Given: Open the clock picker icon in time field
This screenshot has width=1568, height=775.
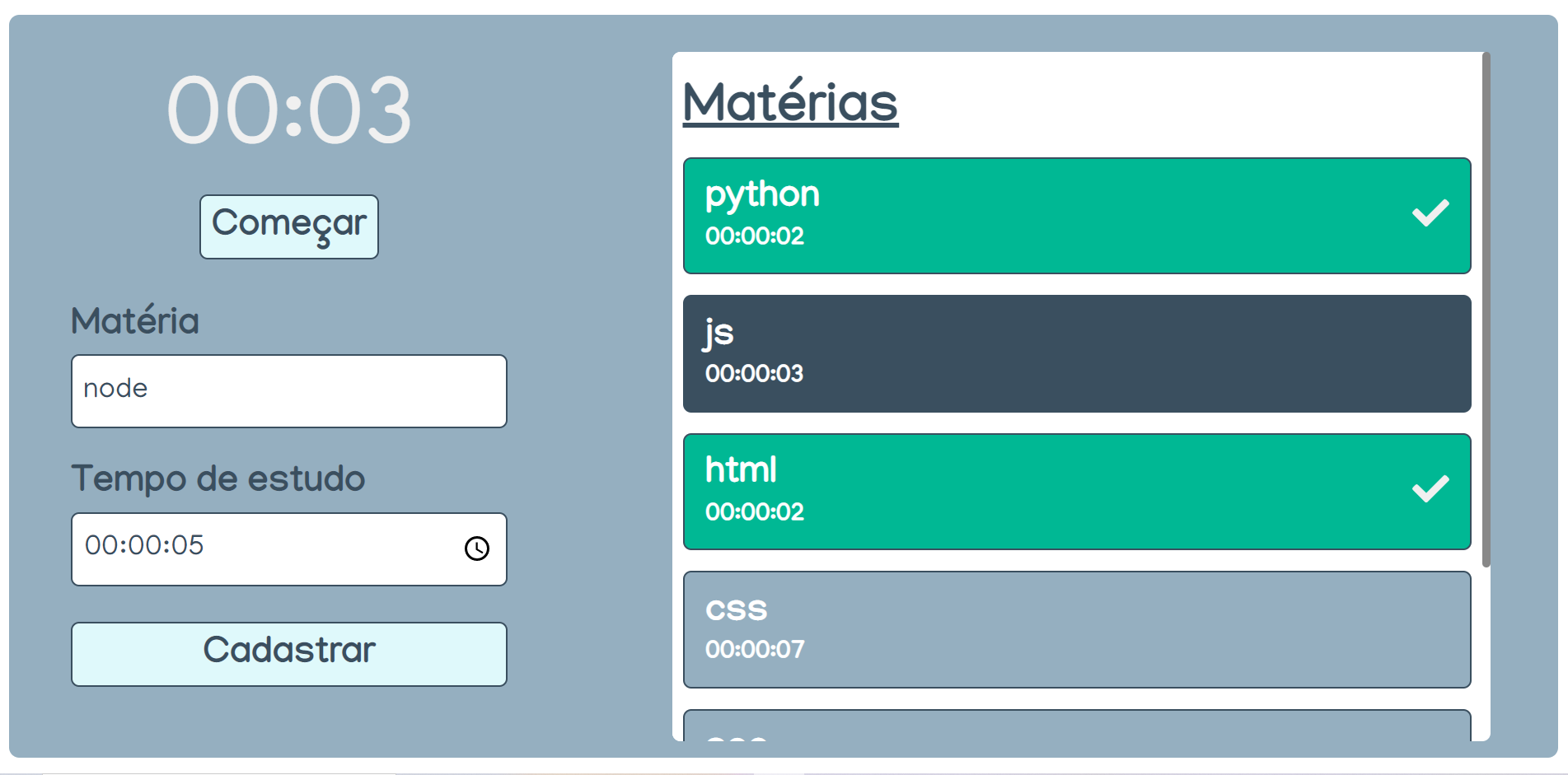Looking at the screenshot, I should [x=477, y=549].
